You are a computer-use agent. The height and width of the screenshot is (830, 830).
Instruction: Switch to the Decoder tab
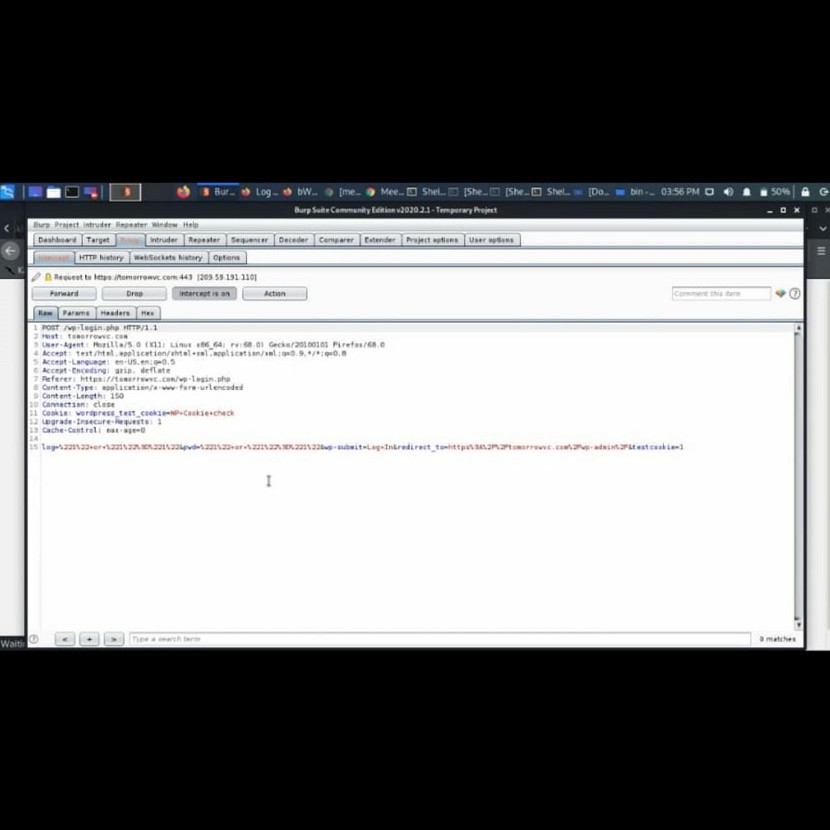point(293,240)
